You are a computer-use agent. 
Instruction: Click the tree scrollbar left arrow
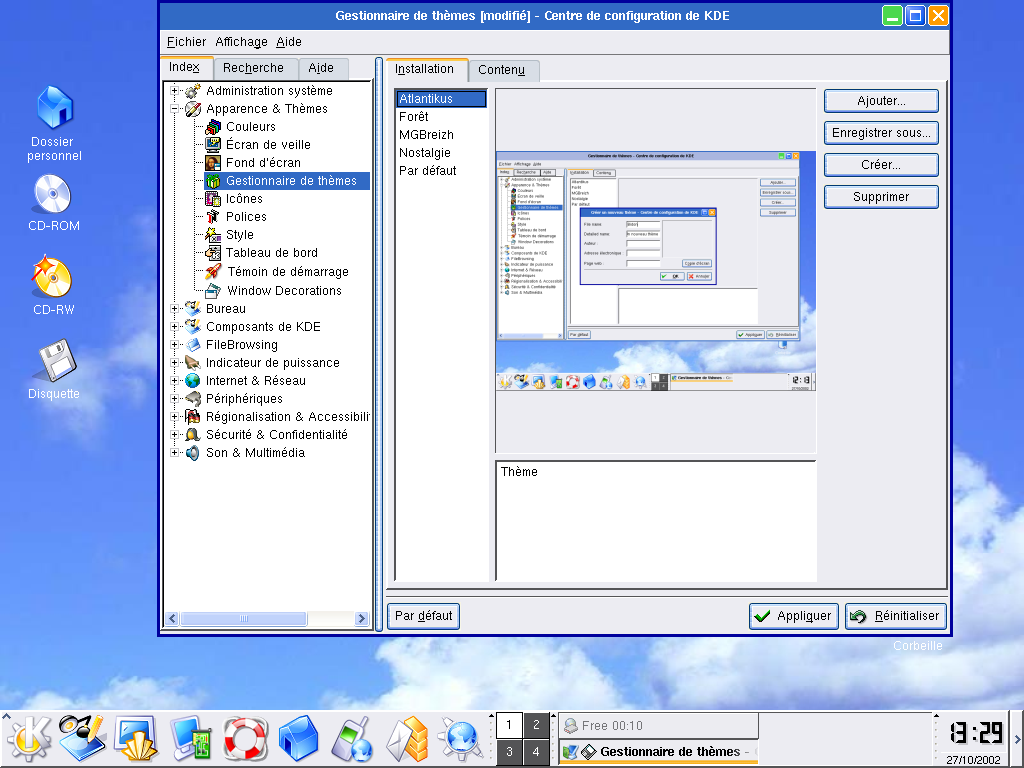(x=172, y=618)
